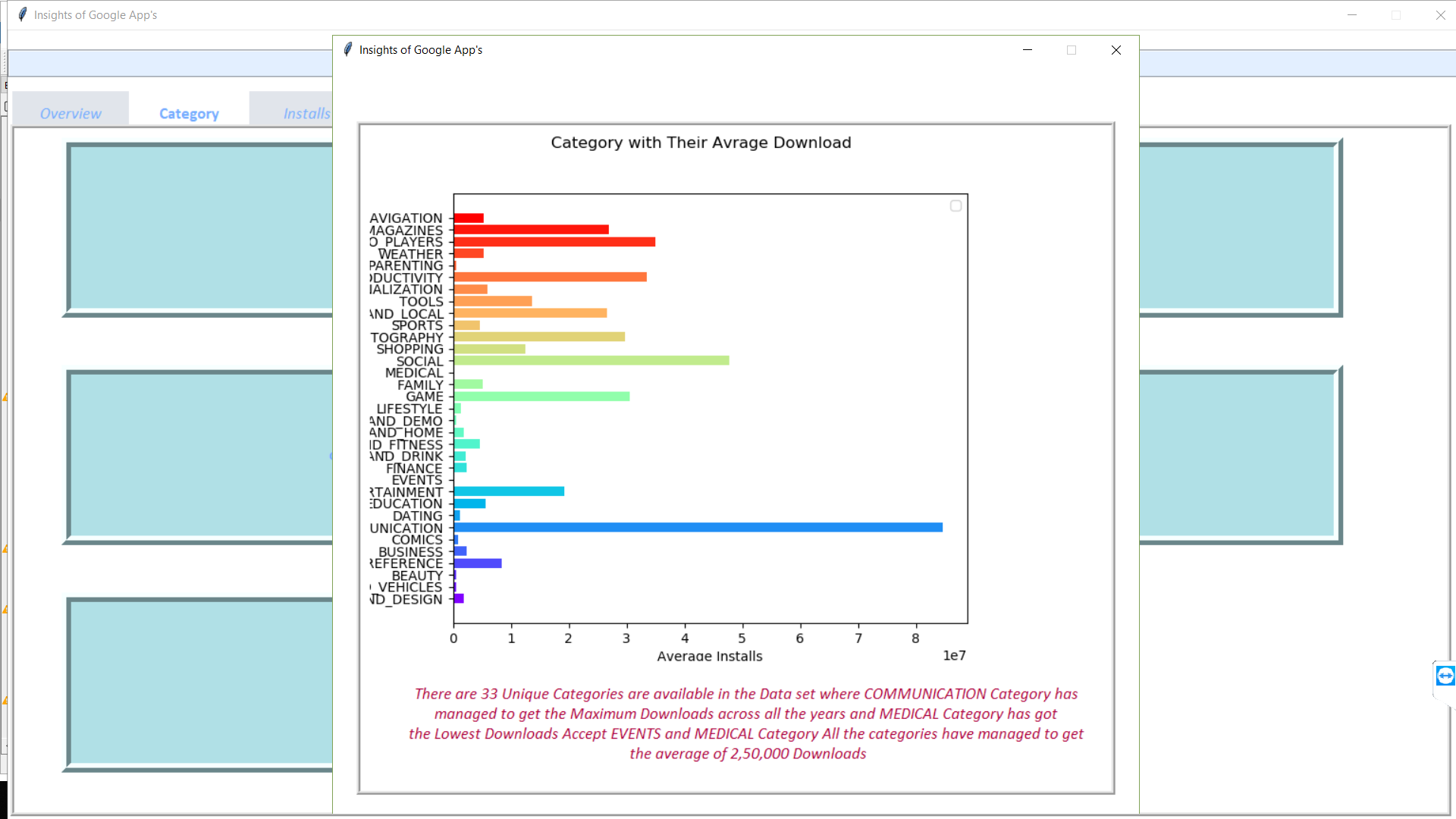Click the light-green GAME category bar
Image resolution: width=1456 pixels, height=819 pixels.
coord(542,396)
